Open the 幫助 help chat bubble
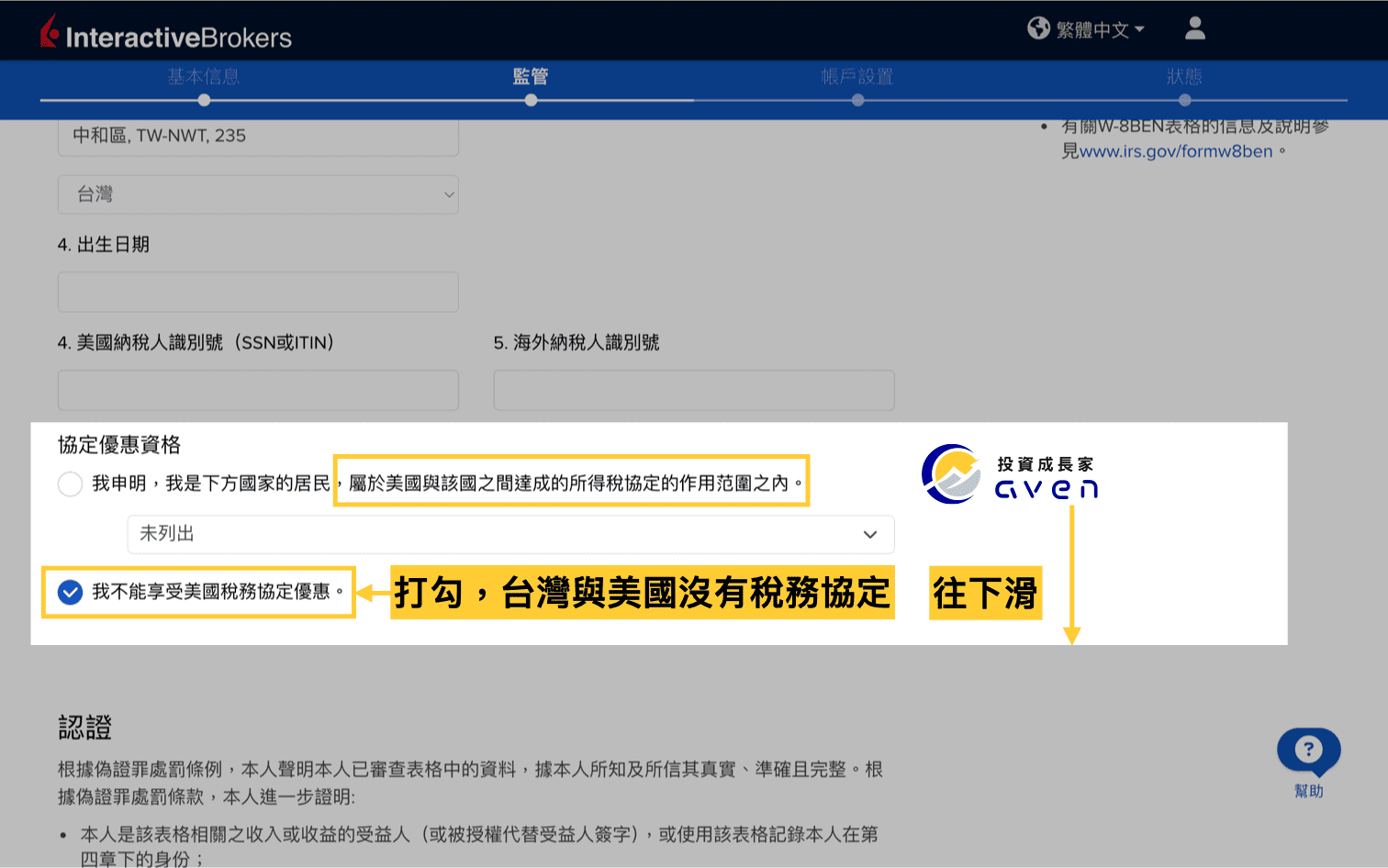 [x=1308, y=751]
